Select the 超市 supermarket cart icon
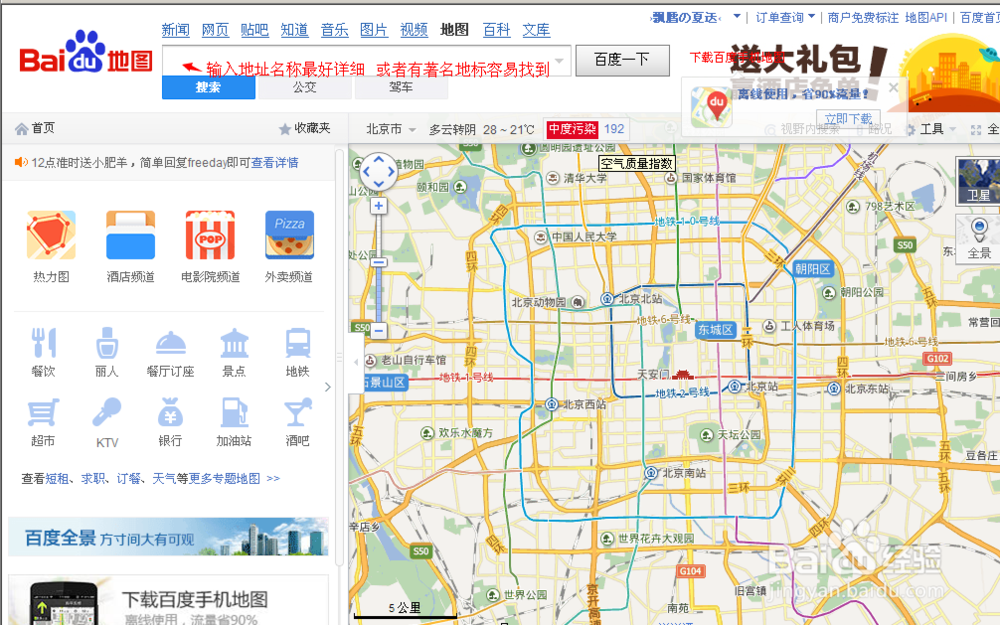The width and height of the screenshot is (1000, 625). (43, 413)
